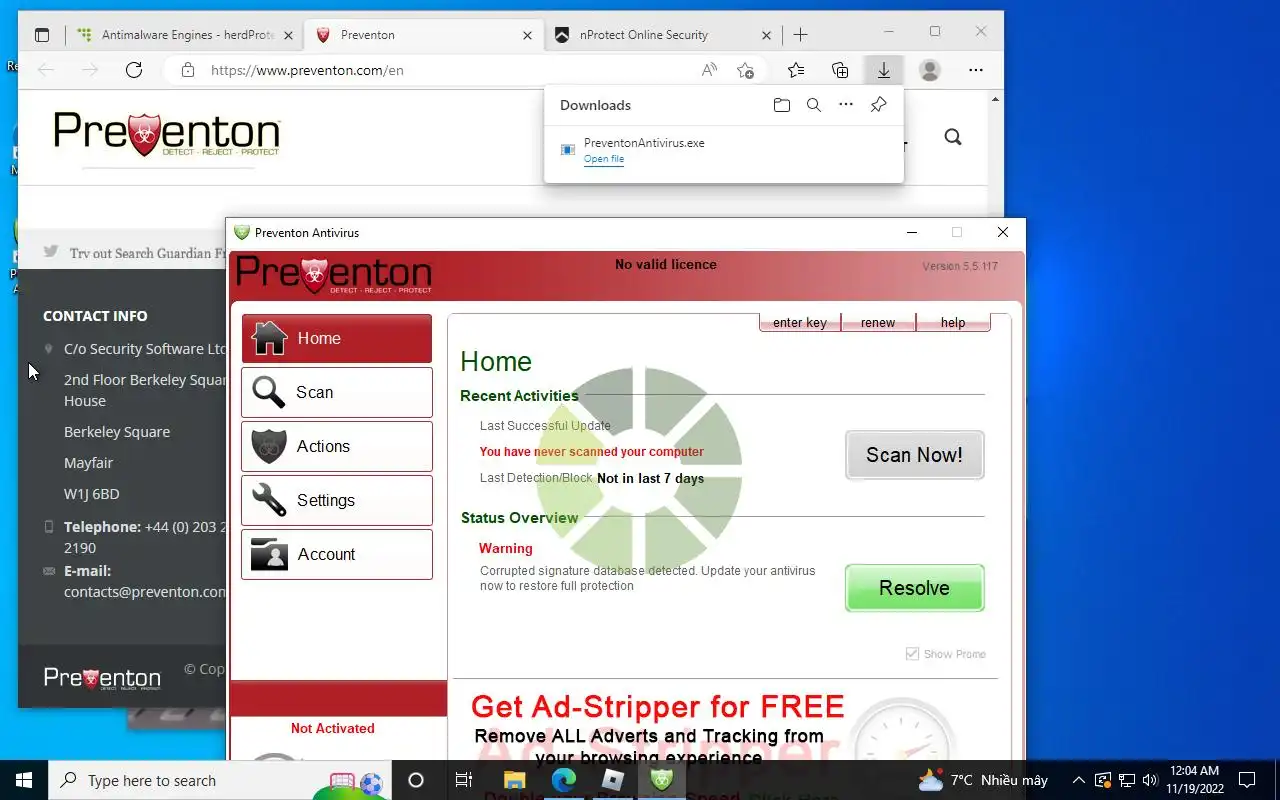Open the Roblox icon on taskbar

613,780
